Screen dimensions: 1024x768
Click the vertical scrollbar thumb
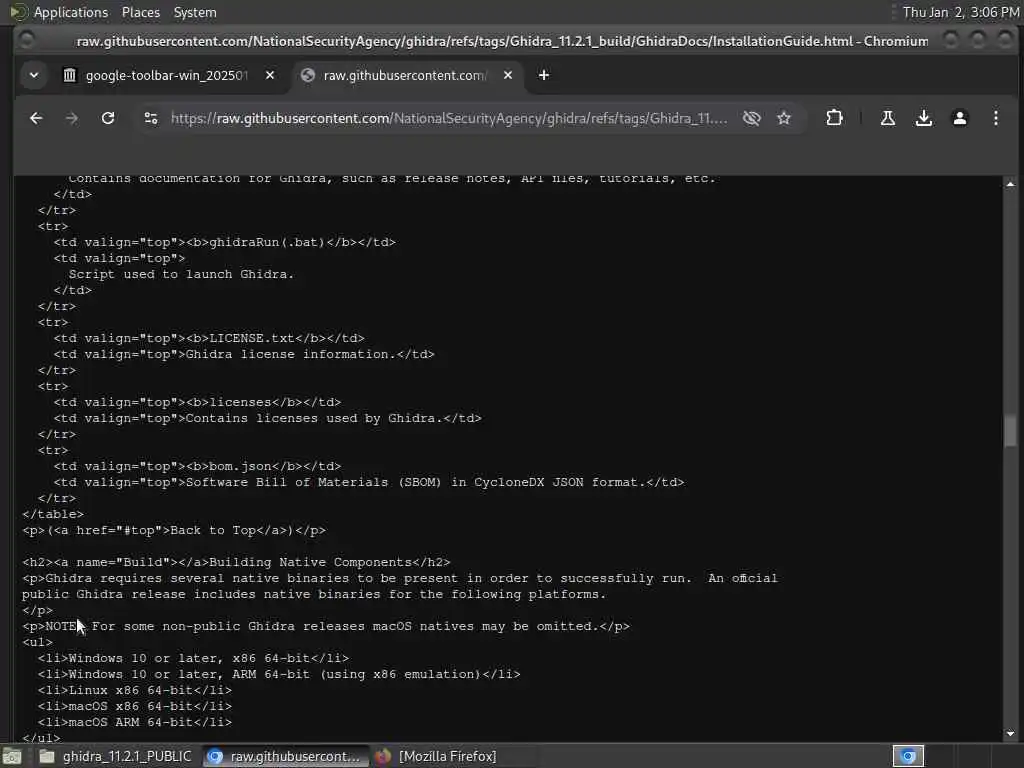pos(1010,431)
